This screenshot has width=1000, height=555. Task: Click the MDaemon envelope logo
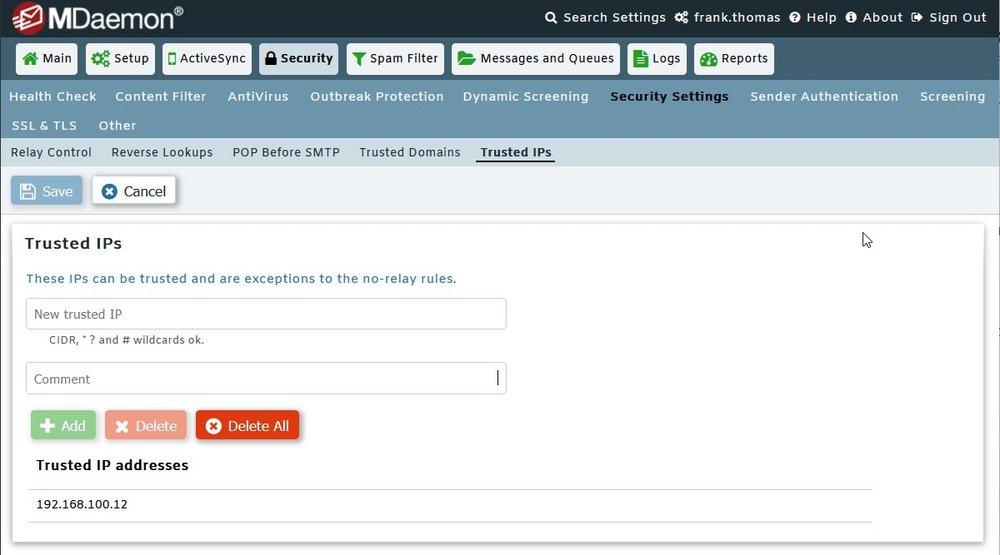pos(27,18)
